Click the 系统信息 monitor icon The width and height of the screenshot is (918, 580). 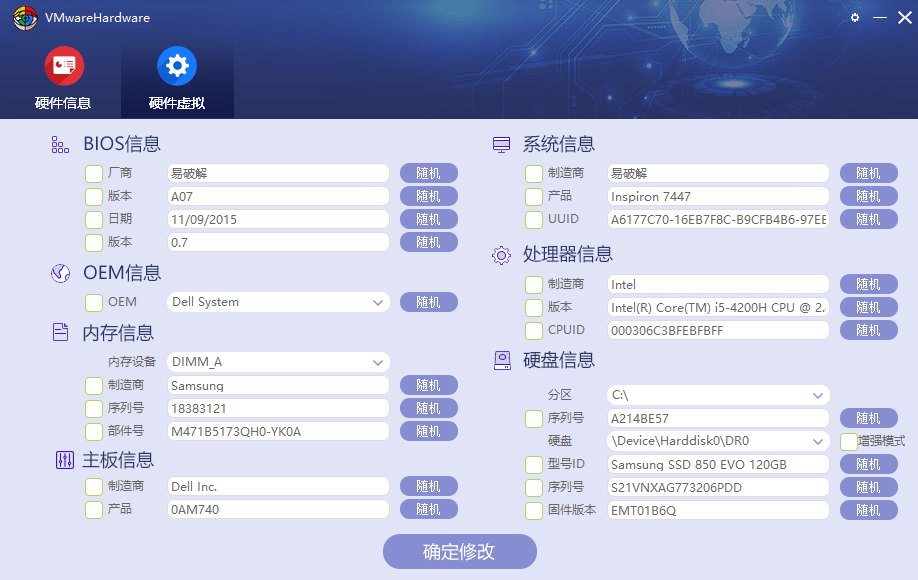pyautogui.click(x=501, y=145)
